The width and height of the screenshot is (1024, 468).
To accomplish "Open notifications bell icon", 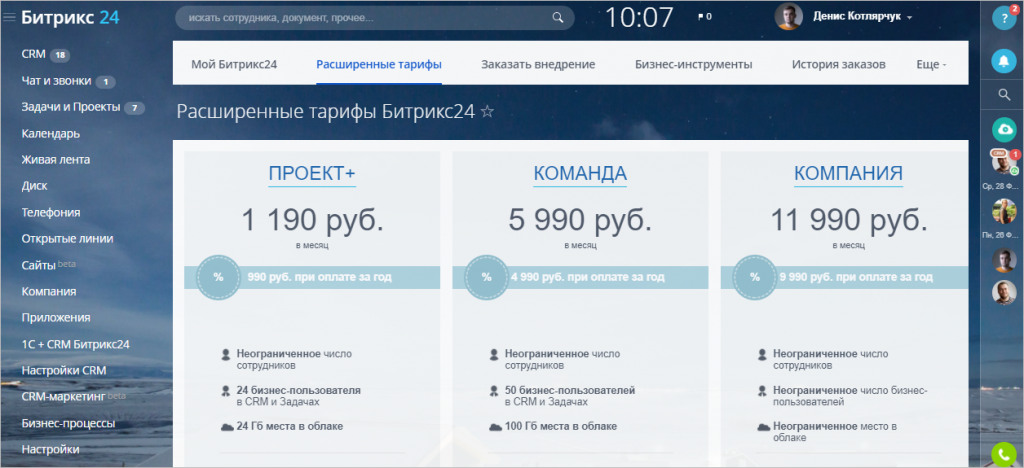I will 1003,61.
